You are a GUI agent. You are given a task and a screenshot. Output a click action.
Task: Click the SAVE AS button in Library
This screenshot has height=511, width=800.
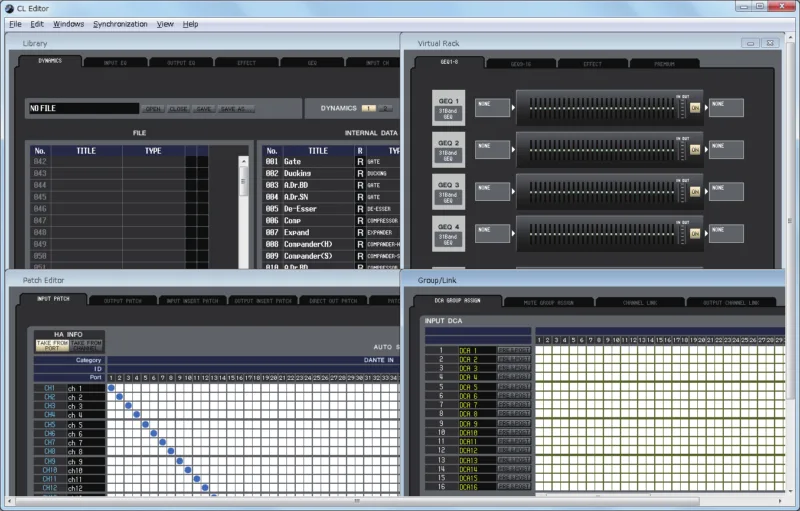tap(235, 109)
